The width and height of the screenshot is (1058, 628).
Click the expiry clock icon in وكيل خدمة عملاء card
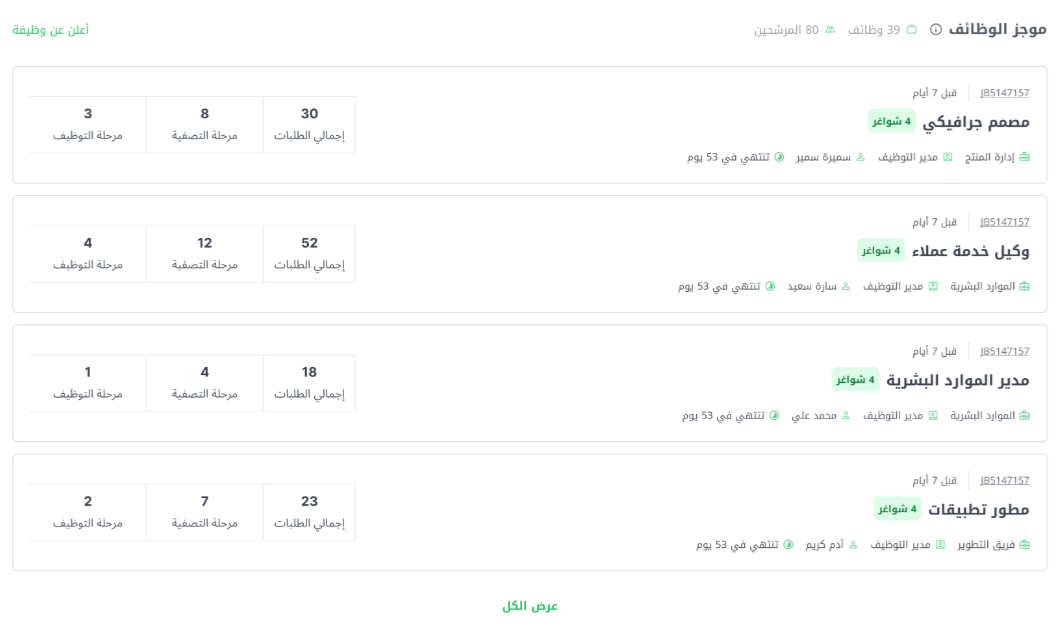click(770, 286)
